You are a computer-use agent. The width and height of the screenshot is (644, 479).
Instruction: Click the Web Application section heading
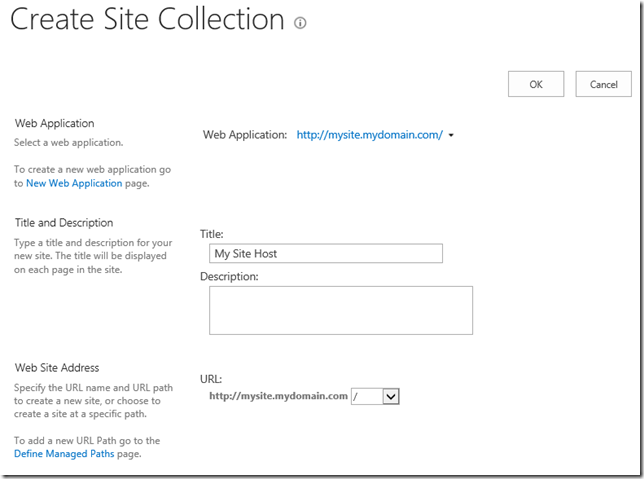click(x=55, y=123)
